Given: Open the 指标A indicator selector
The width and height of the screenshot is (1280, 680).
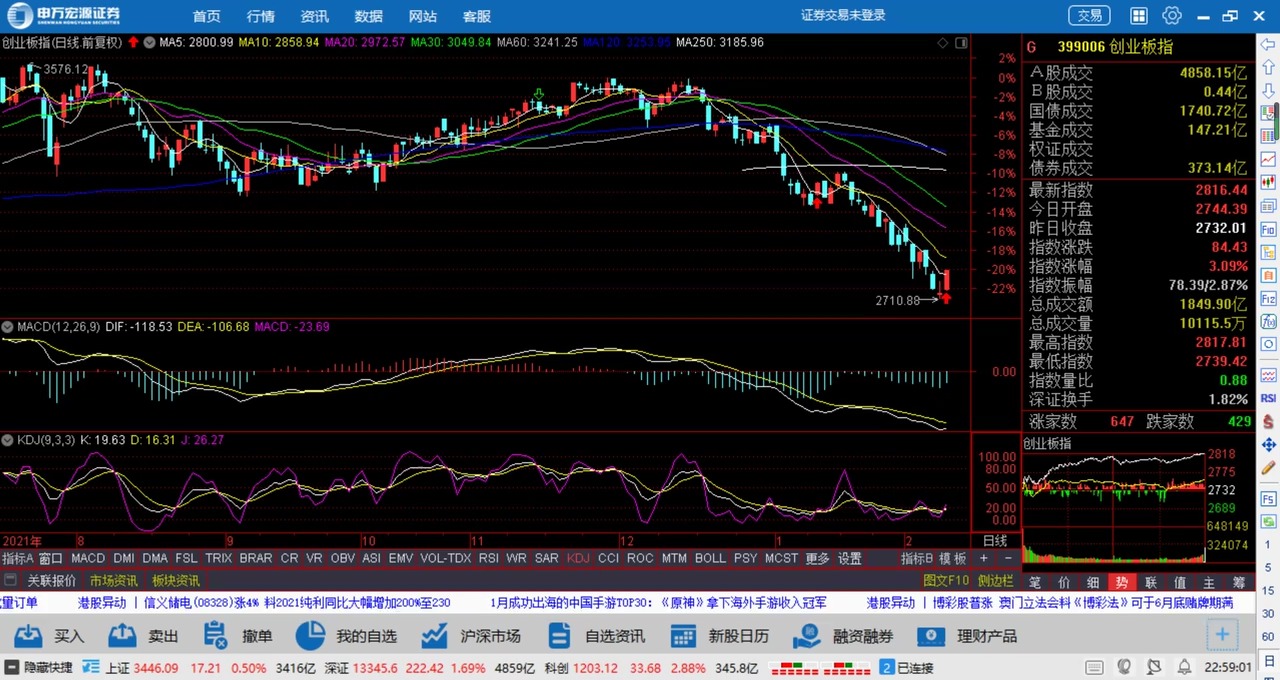Looking at the screenshot, I should [x=17, y=558].
